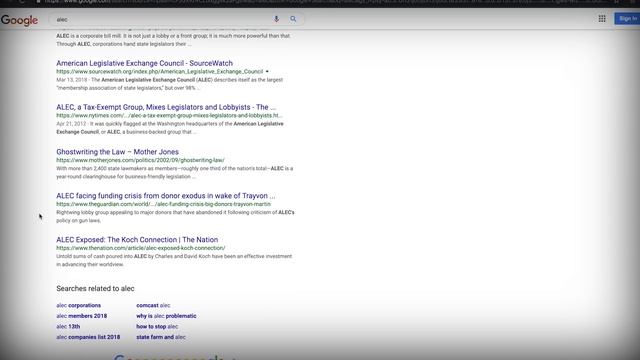This screenshot has height=360, width=640.
Task: Open ALEC Tax-Exempt Group NYTimes result
Action: [x=166, y=107]
